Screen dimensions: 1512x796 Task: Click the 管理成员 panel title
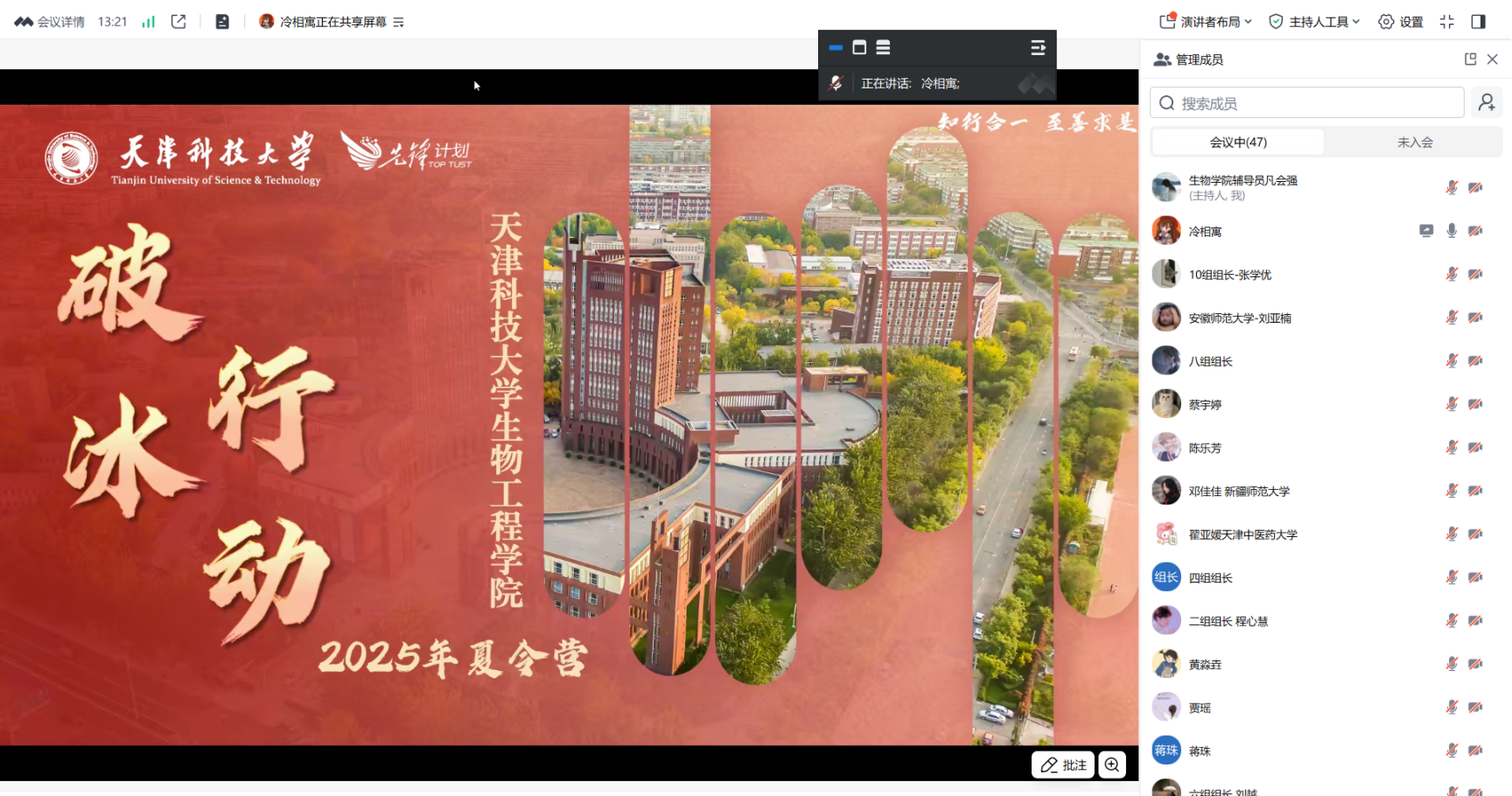(1199, 59)
